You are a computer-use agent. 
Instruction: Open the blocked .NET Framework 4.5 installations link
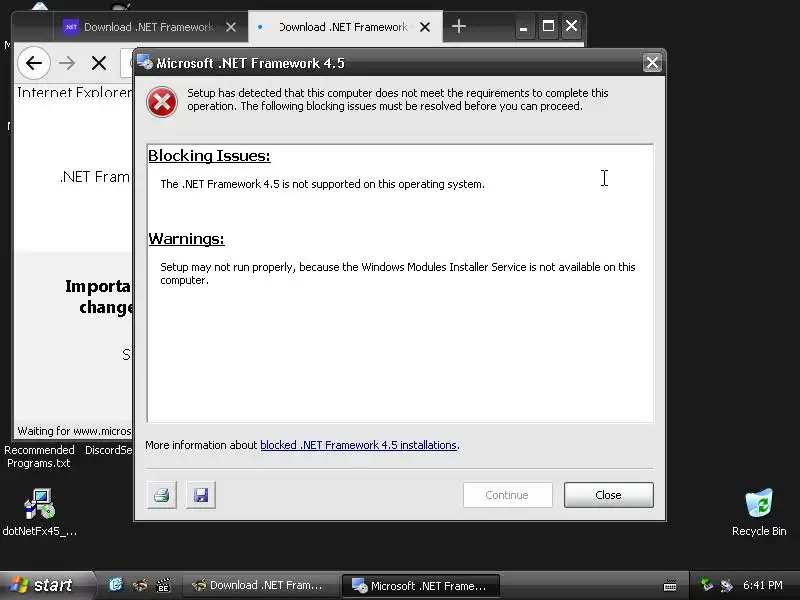[x=358, y=445]
